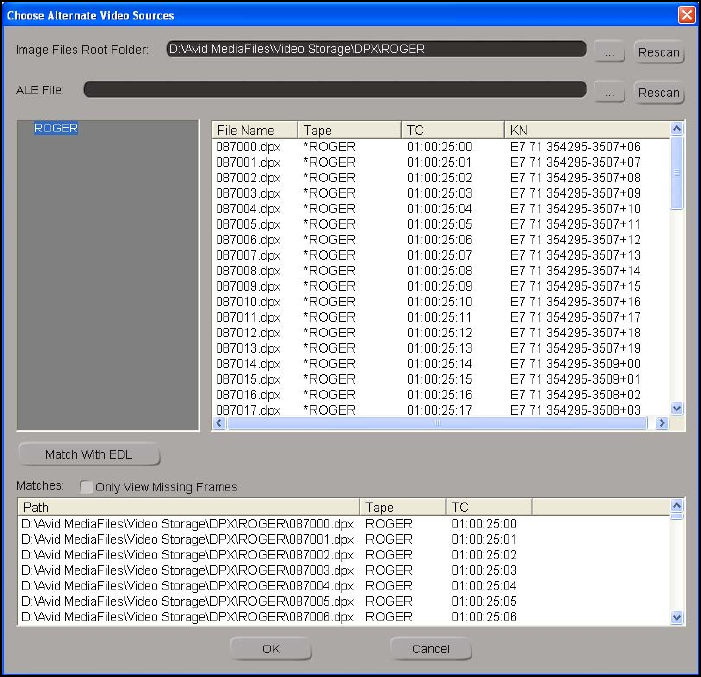This screenshot has height=677, width=701.
Task: Select file 087010.dpx
Action: tap(249, 302)
